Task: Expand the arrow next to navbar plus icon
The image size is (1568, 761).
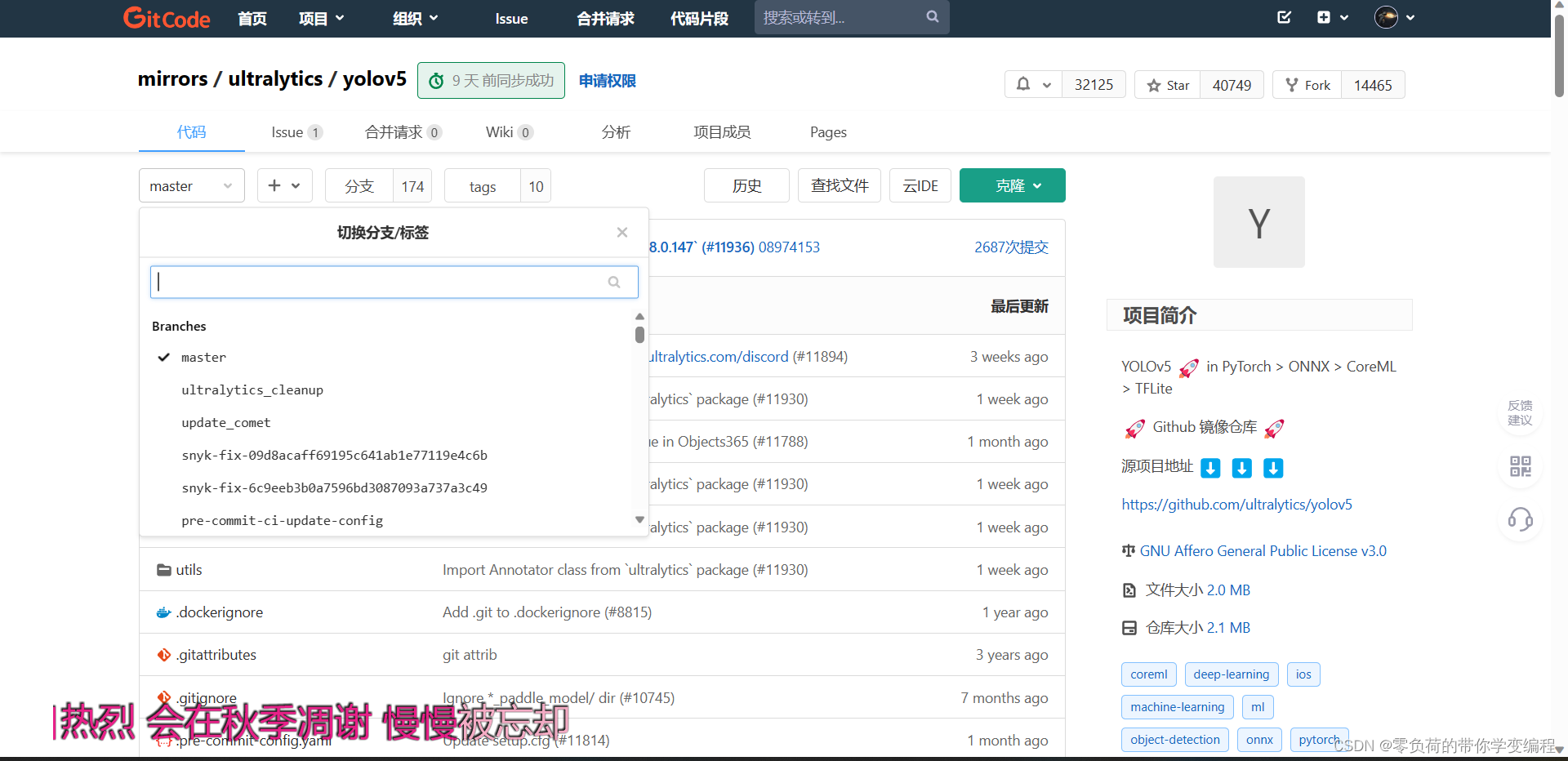Action: 1344,17
